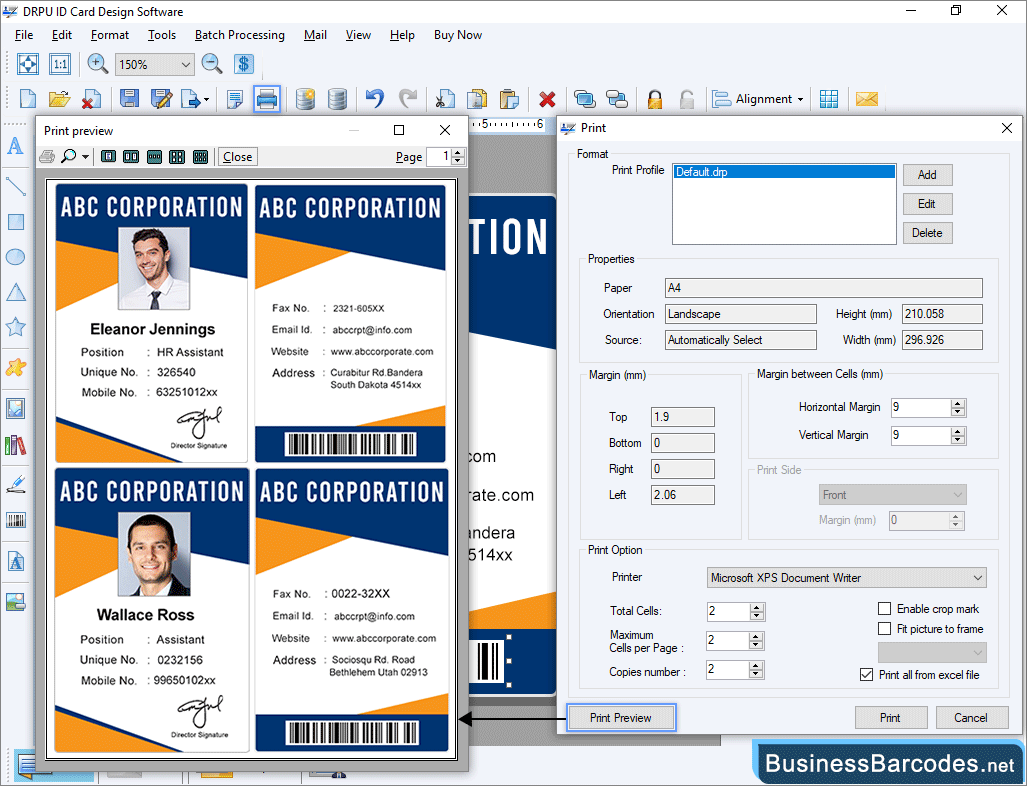The image size is (1027, 786).
Task: Show one page layout in Print preview
Action: click(109, 157)
